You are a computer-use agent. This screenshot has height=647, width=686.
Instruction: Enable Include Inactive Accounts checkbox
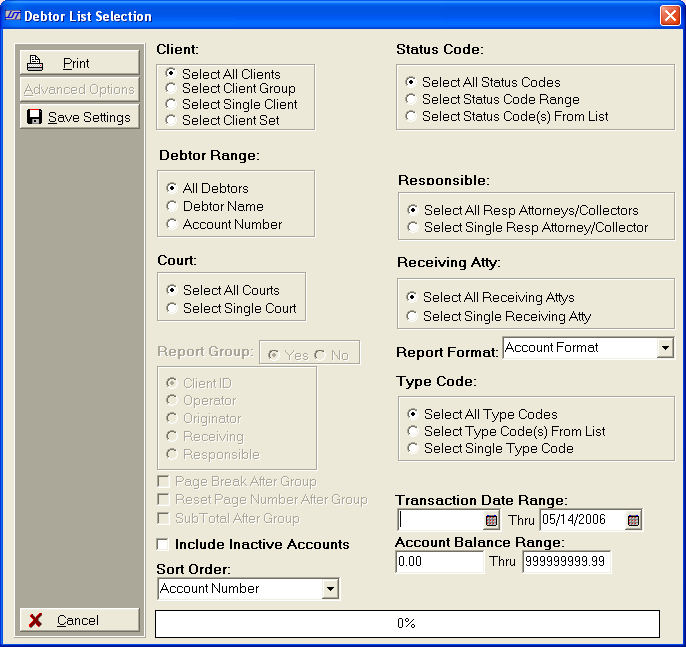pyautogui.click(x=163, y=545)
